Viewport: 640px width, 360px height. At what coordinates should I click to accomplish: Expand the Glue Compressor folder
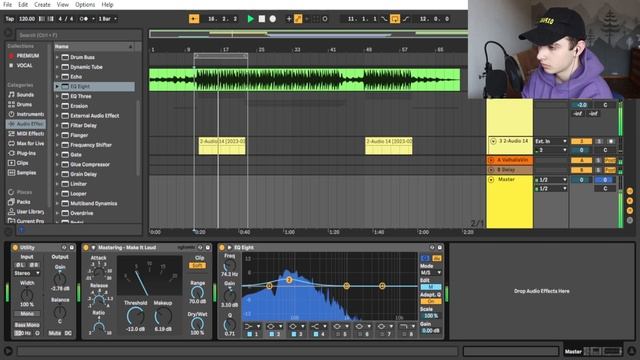point(57,164)
